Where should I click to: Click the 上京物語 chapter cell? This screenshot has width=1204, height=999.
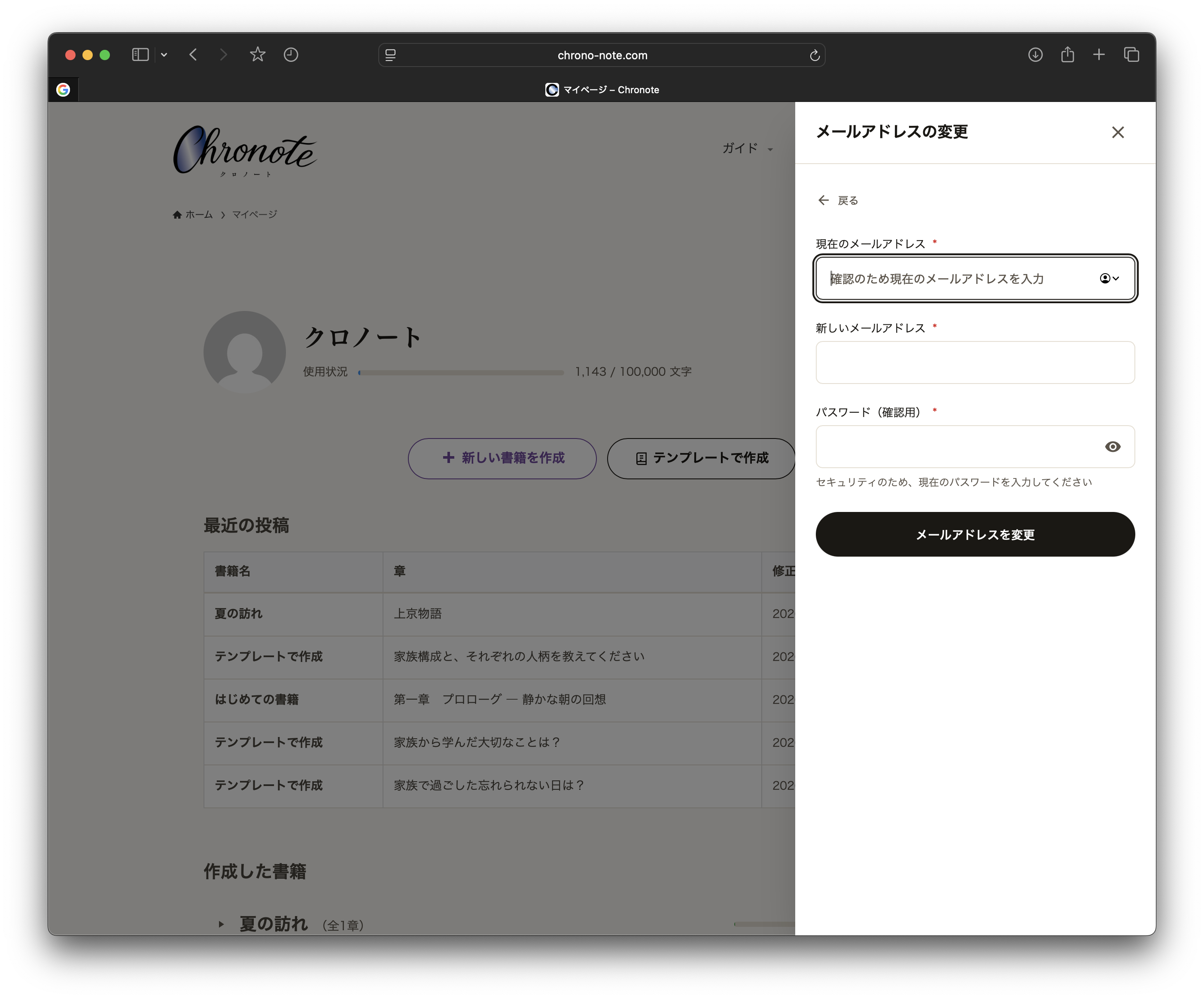[x=572, y=614]
